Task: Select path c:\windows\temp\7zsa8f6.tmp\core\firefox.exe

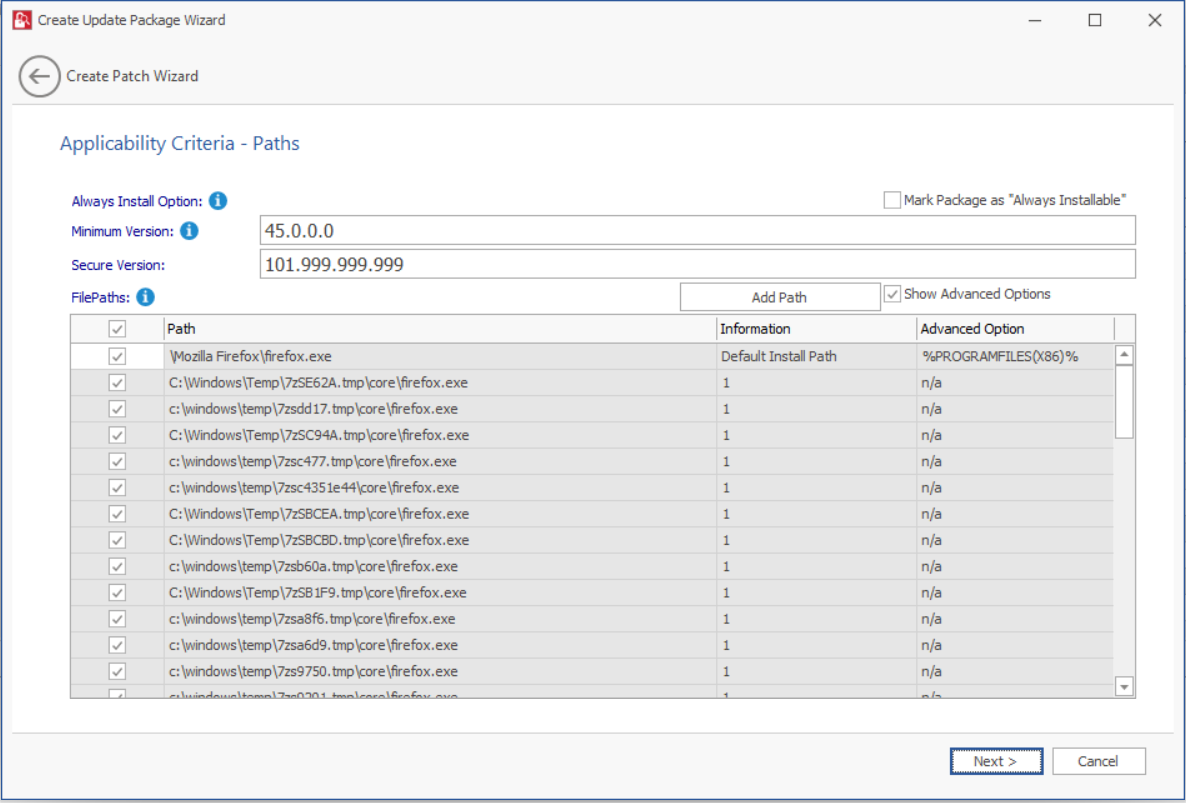Action: click(x=440, y=619)
